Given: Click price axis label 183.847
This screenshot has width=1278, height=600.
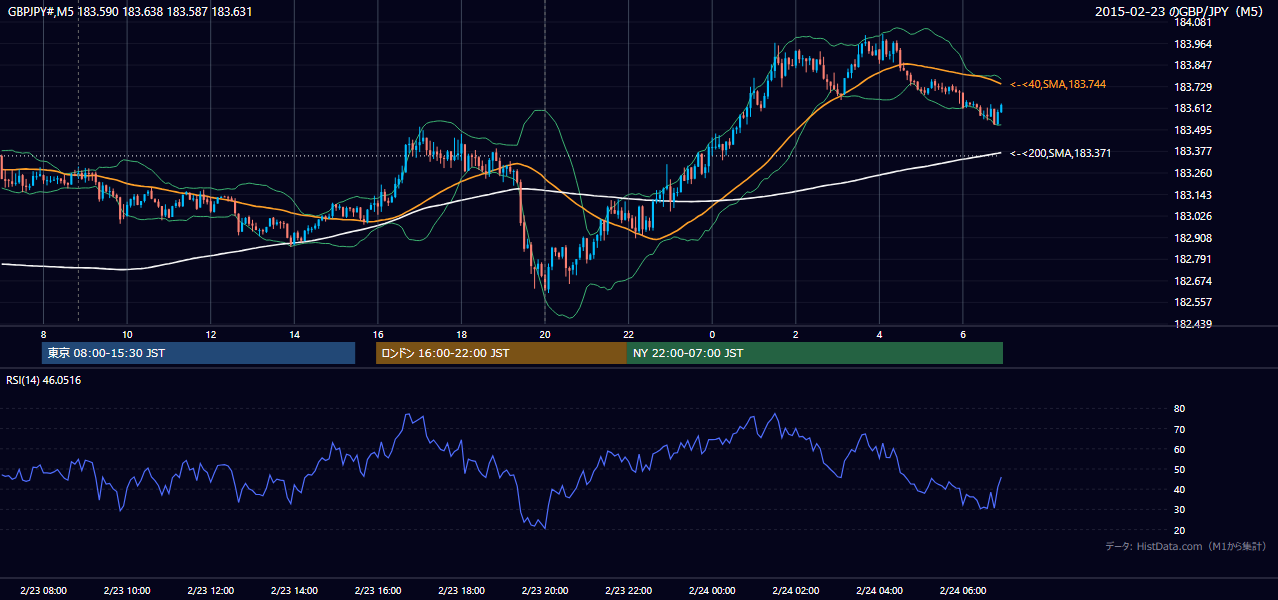Looking at the screenshot, I should tap(1193, 66).
